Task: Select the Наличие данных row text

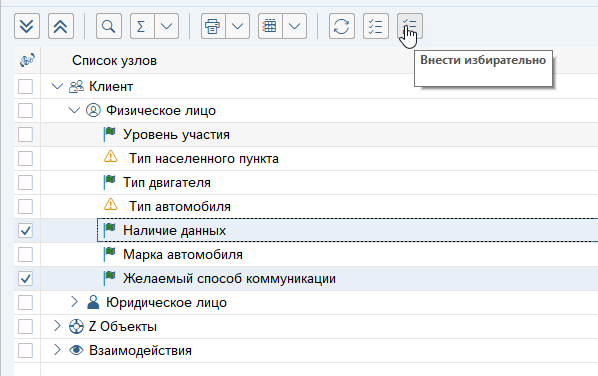Action: pos(174,231)
